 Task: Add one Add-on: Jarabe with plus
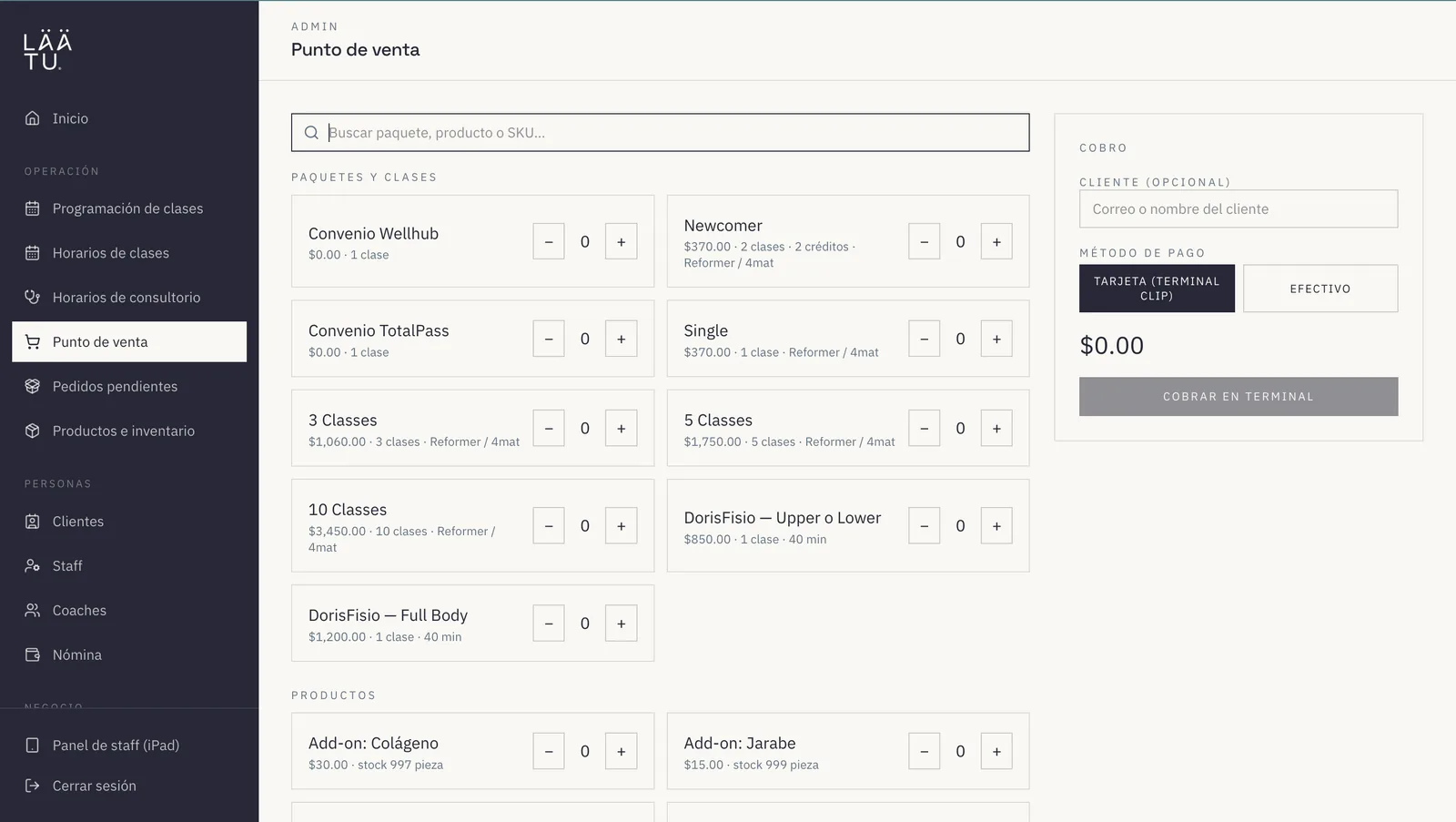(x=996, y=751)
